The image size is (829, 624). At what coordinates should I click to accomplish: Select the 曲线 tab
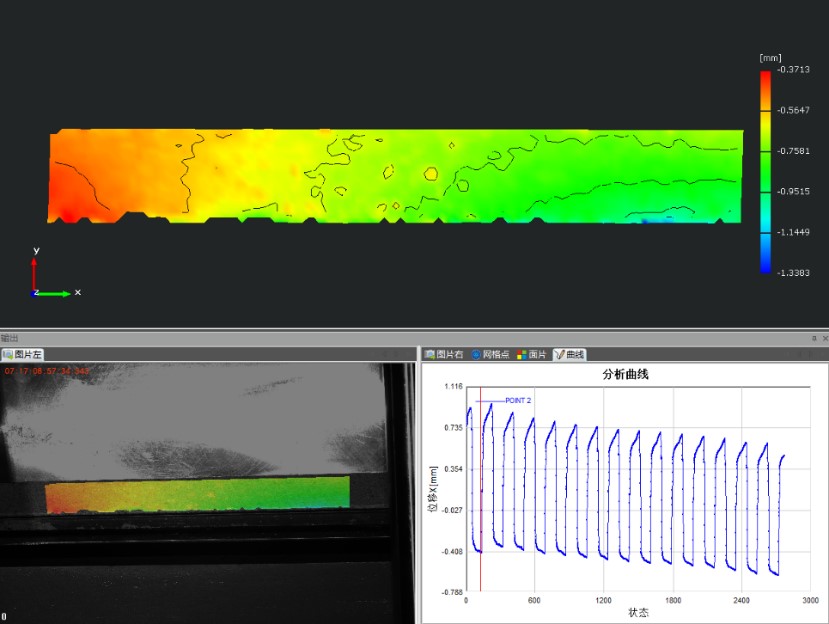[569, 354]
